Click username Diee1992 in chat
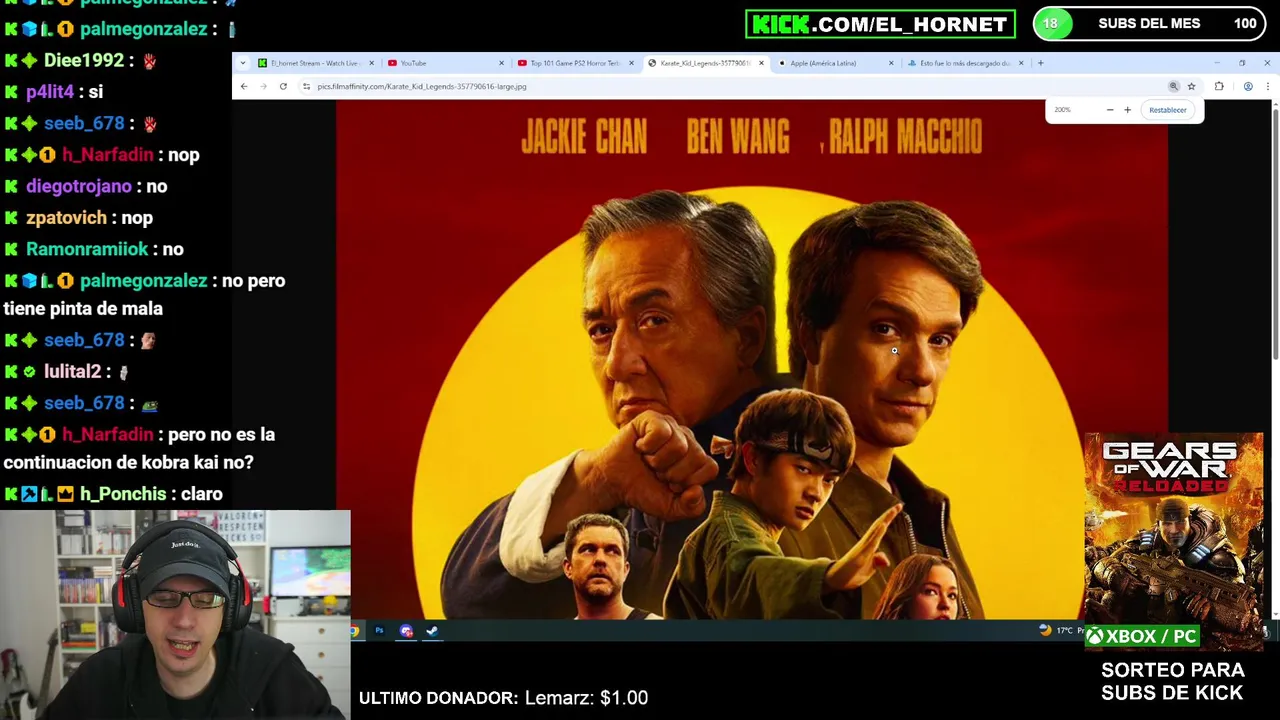Image resolution: width=1280 pixels, height=720 pixels. pyautogui.click(x=84, y=60)
